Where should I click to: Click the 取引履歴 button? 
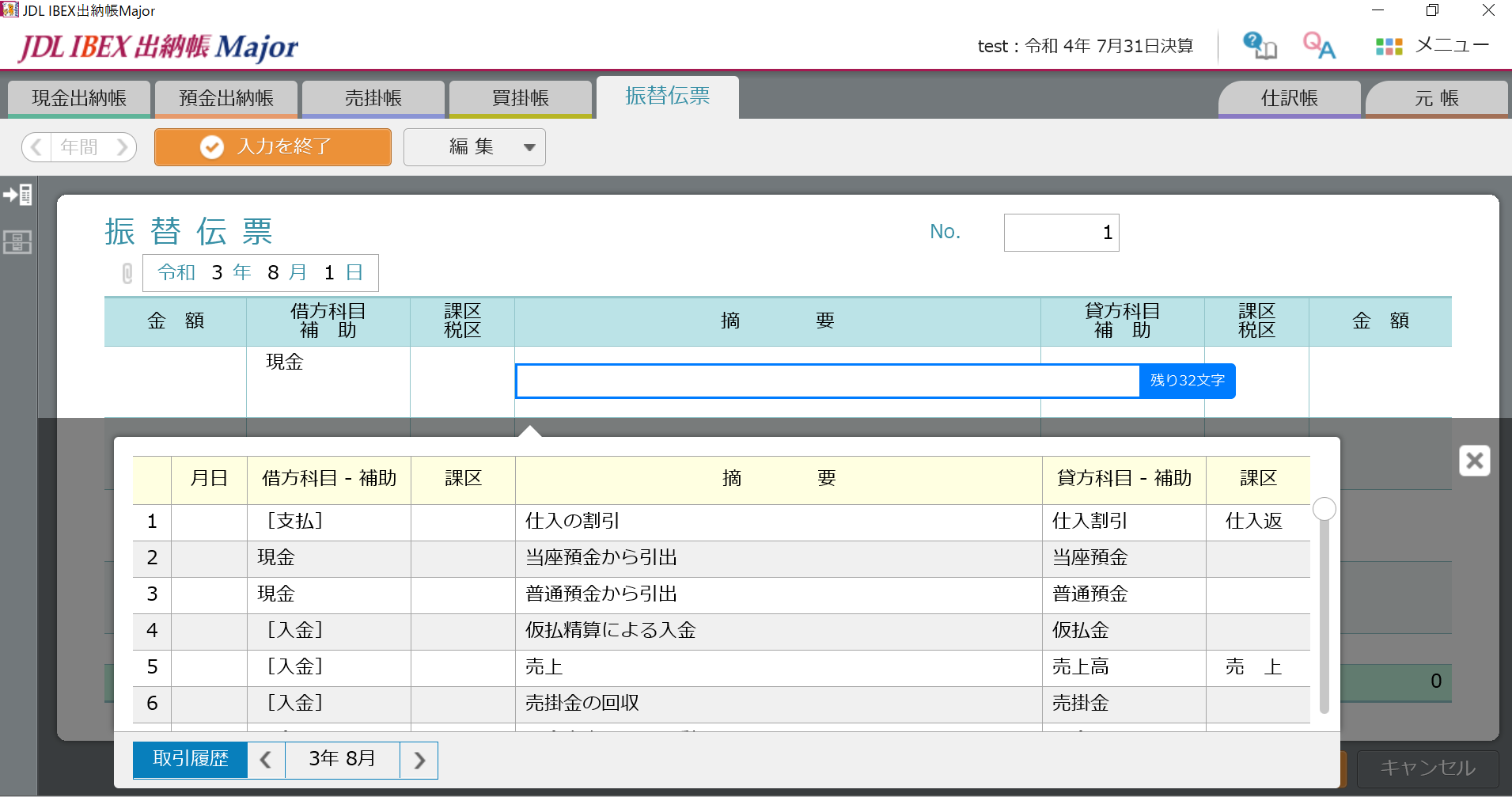(x=189, y=759)
